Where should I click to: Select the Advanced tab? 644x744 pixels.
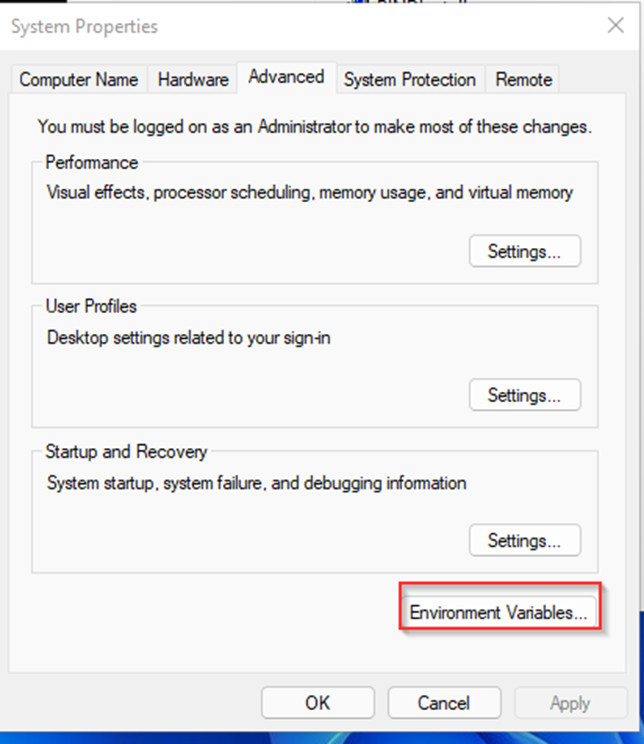click(287, 77)
